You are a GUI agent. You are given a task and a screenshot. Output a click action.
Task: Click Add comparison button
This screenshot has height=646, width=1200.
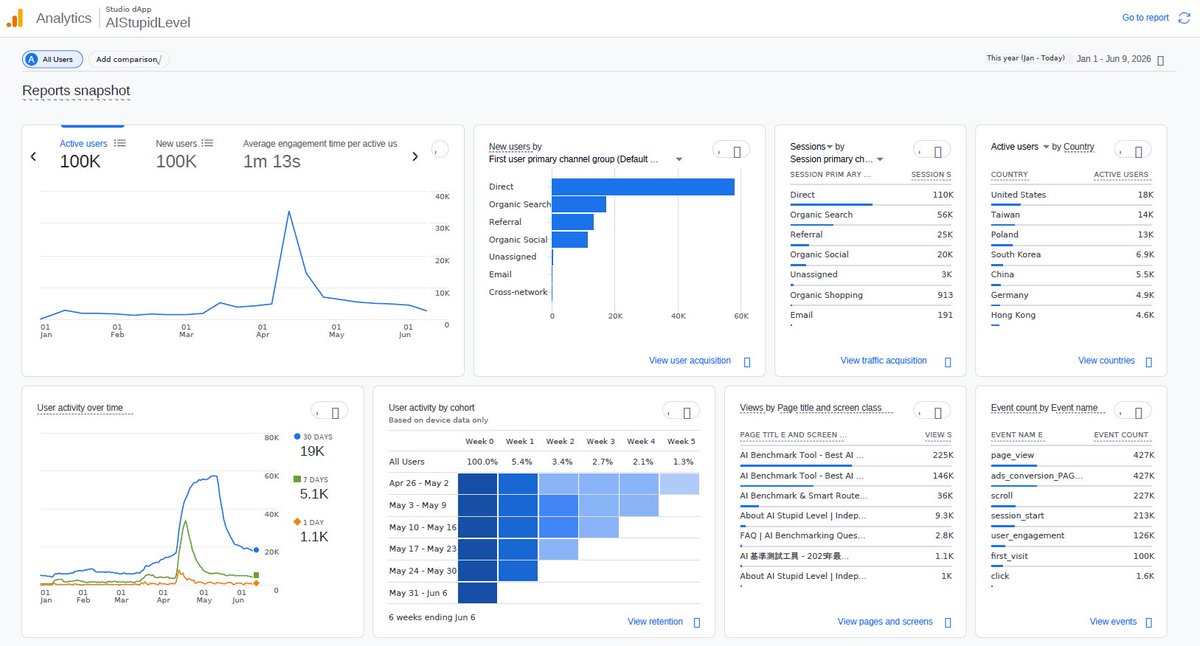(x=129, y=59)
